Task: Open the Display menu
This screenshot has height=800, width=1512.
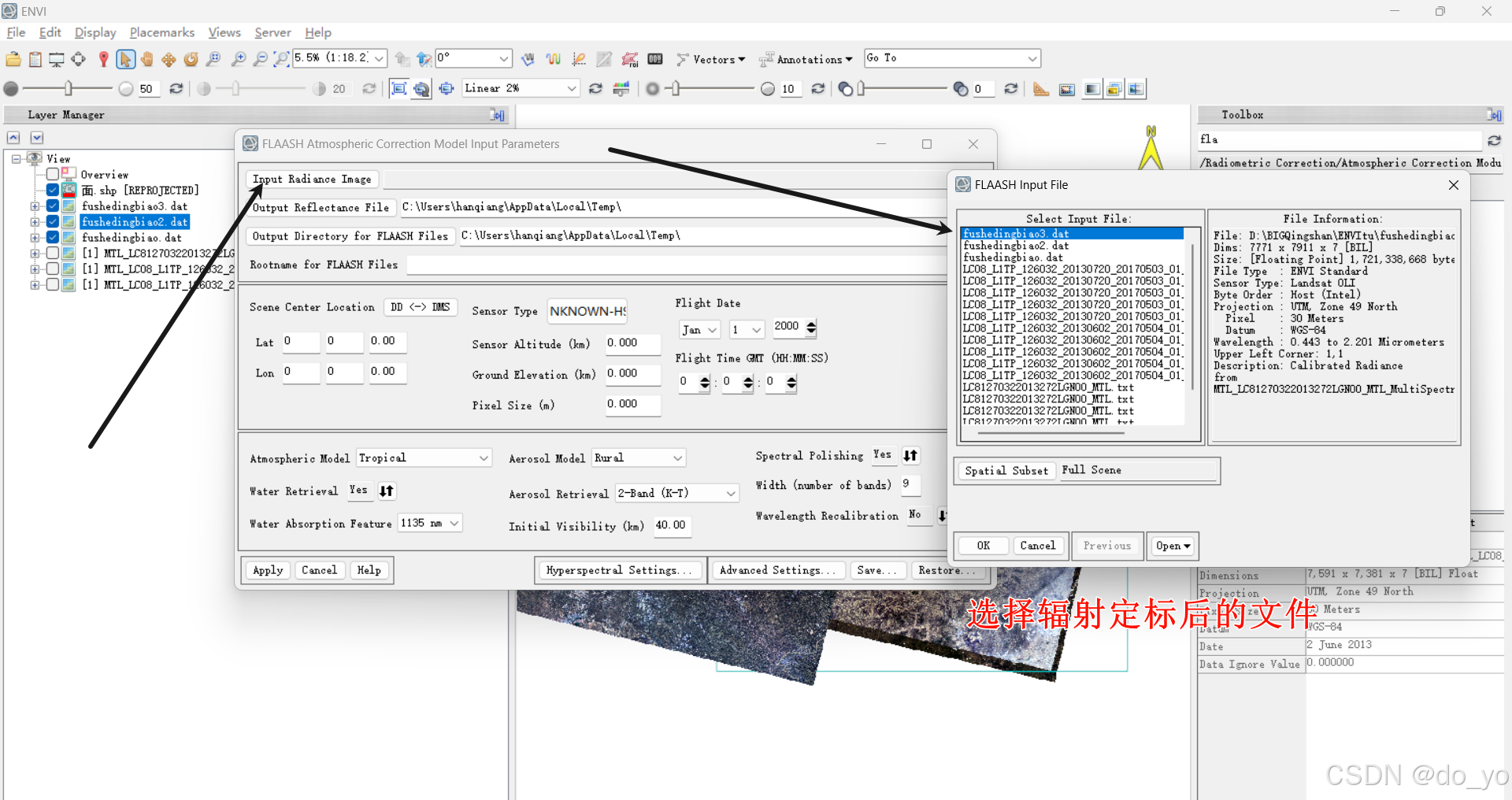Action: click(x=95, y=32)
